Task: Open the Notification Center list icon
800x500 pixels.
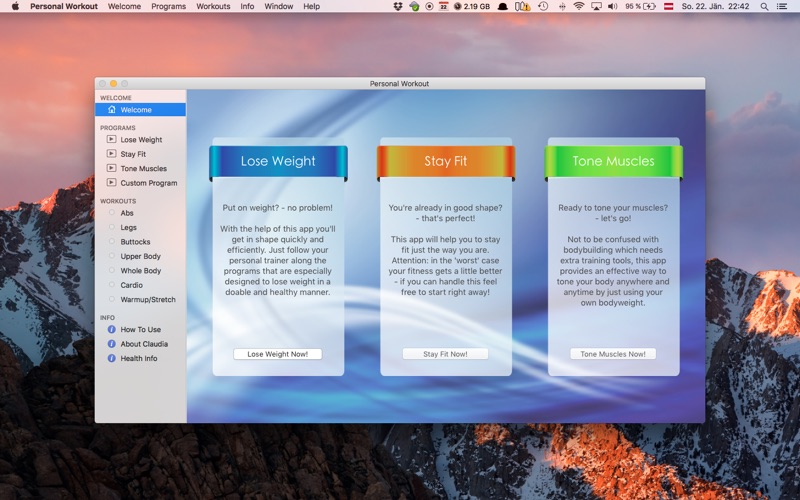Action: [781, 7]
